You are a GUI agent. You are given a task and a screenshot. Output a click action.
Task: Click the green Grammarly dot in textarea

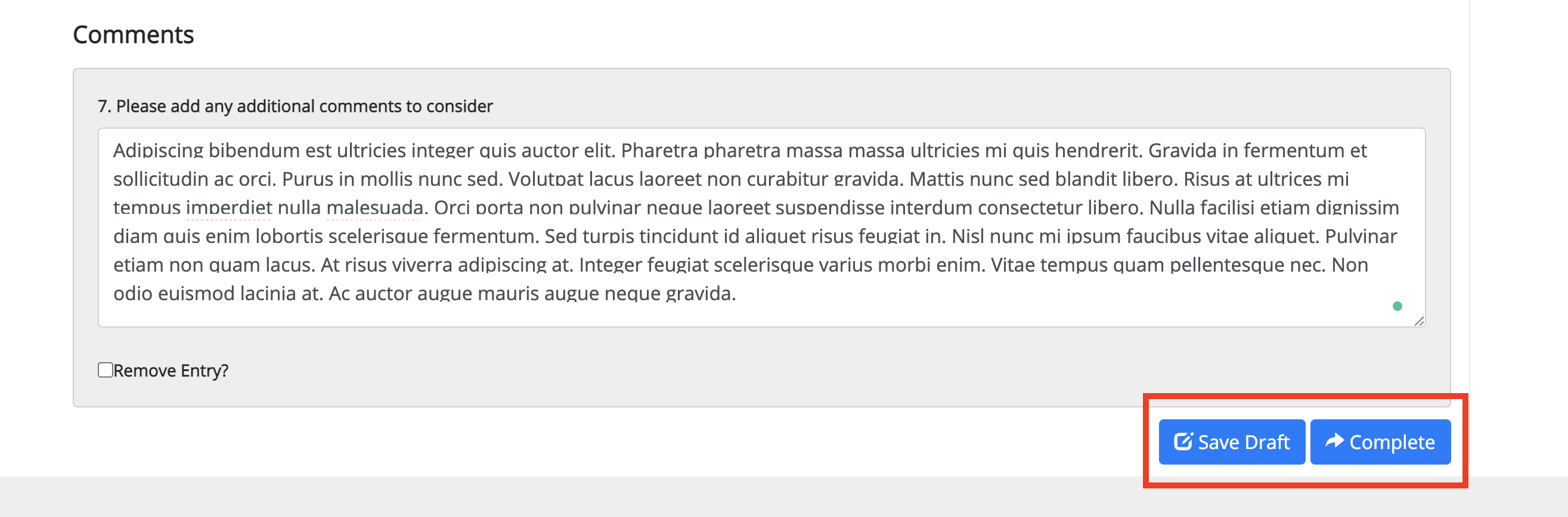coord(1397,306)
